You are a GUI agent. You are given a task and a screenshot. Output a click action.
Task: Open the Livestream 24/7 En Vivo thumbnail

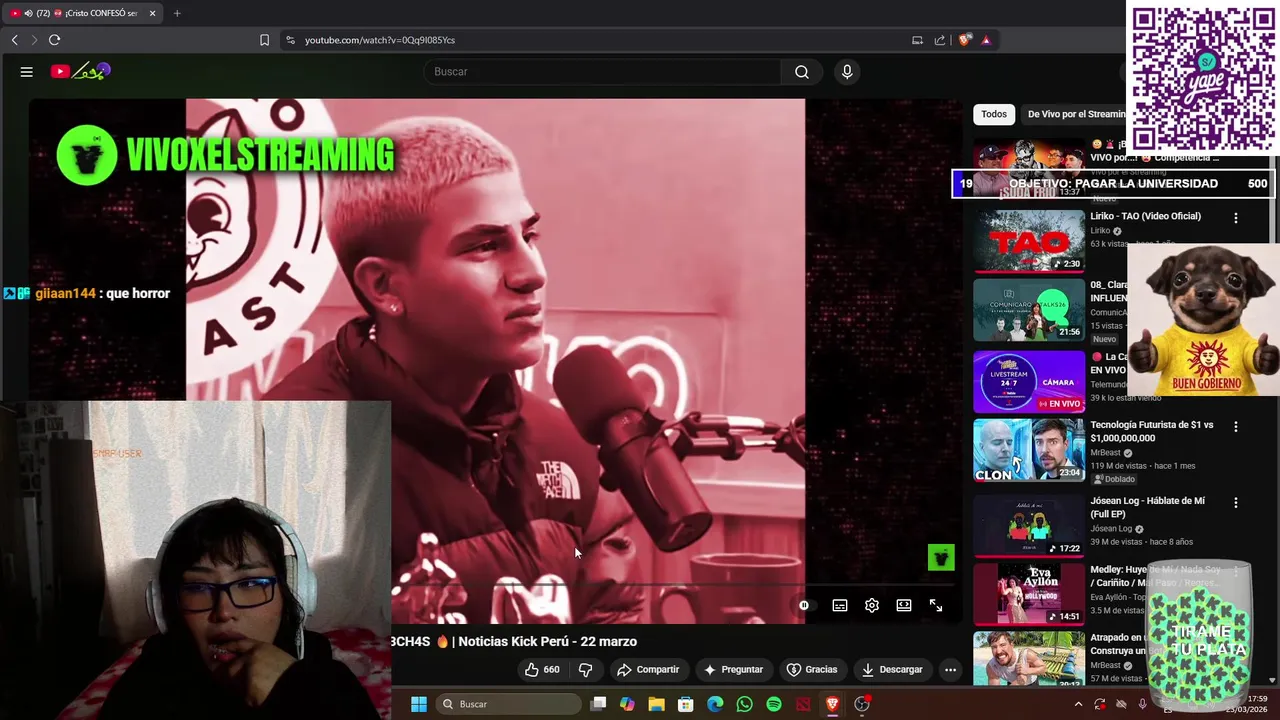[x=1029, y=381]
